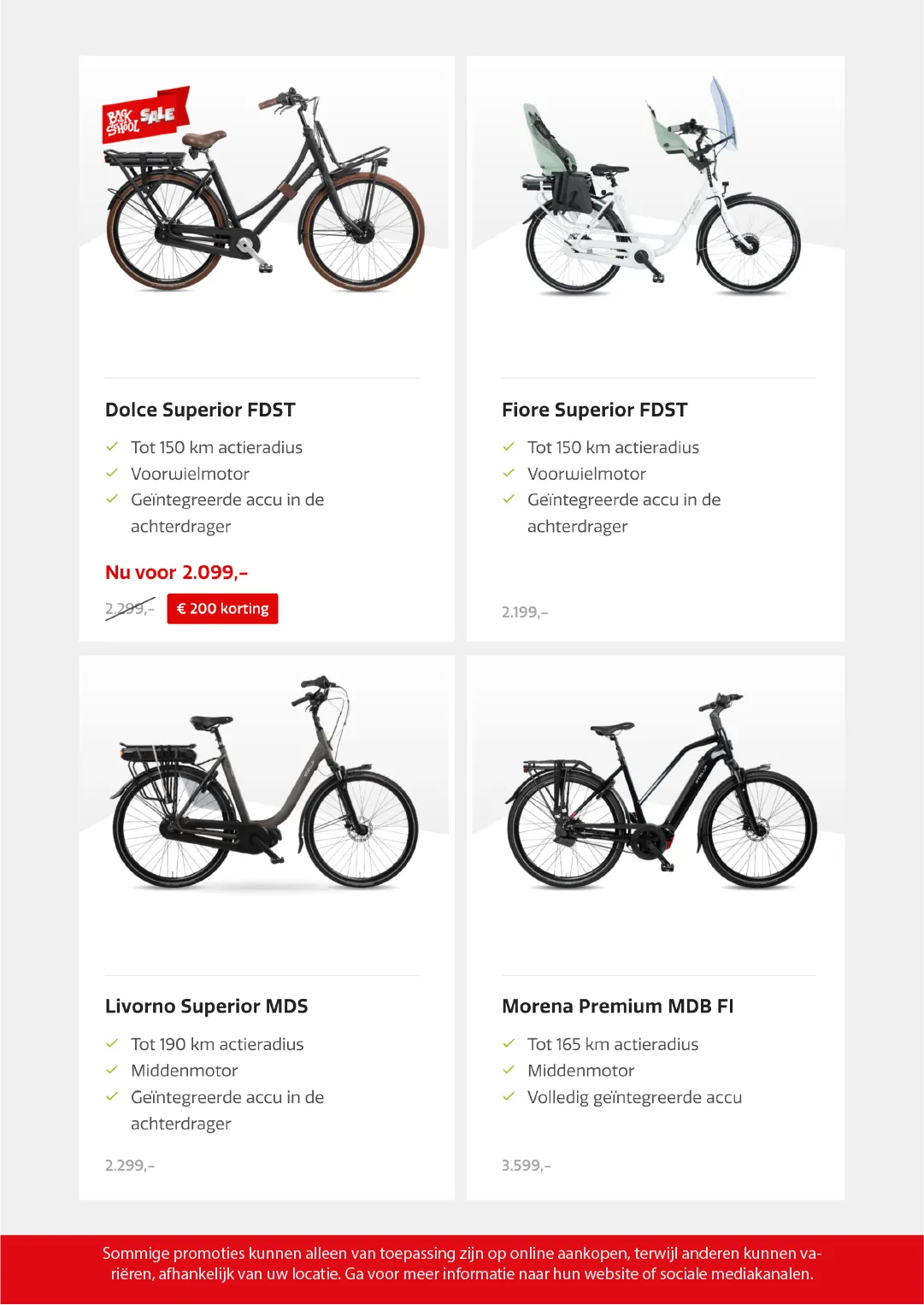Select the Dolce Superior FDST title
The image size is (924, 1305).
[x=200, y=410]
